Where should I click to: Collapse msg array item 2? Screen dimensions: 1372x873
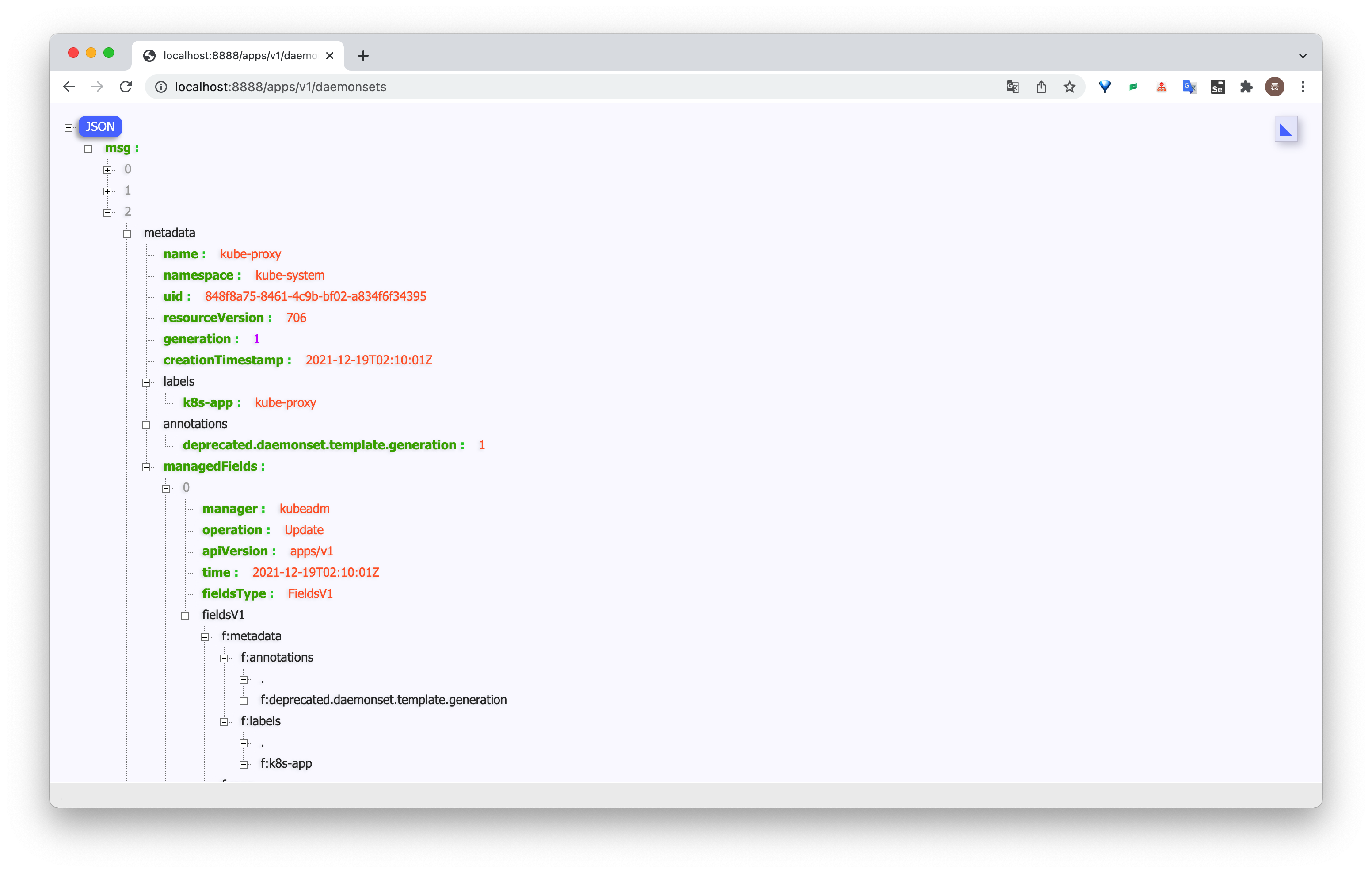(107, 212)
